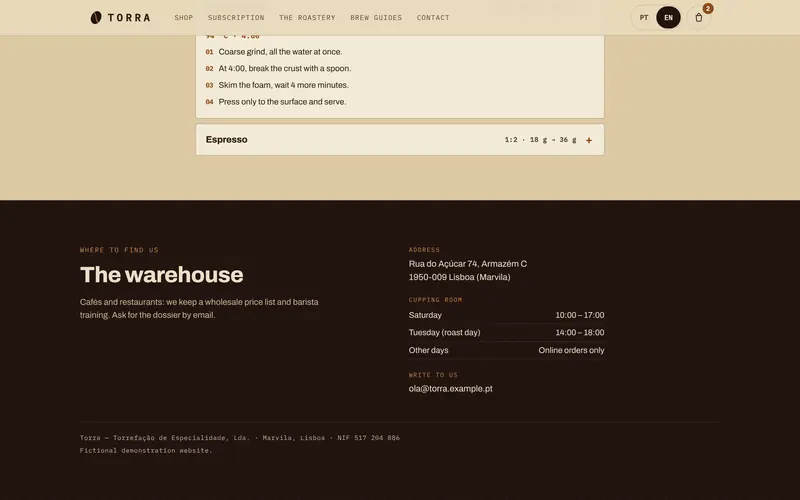Click the 'CUPPING ROOM' label
The height and width of the screenshot is (500, 800).
pos(435,300)
